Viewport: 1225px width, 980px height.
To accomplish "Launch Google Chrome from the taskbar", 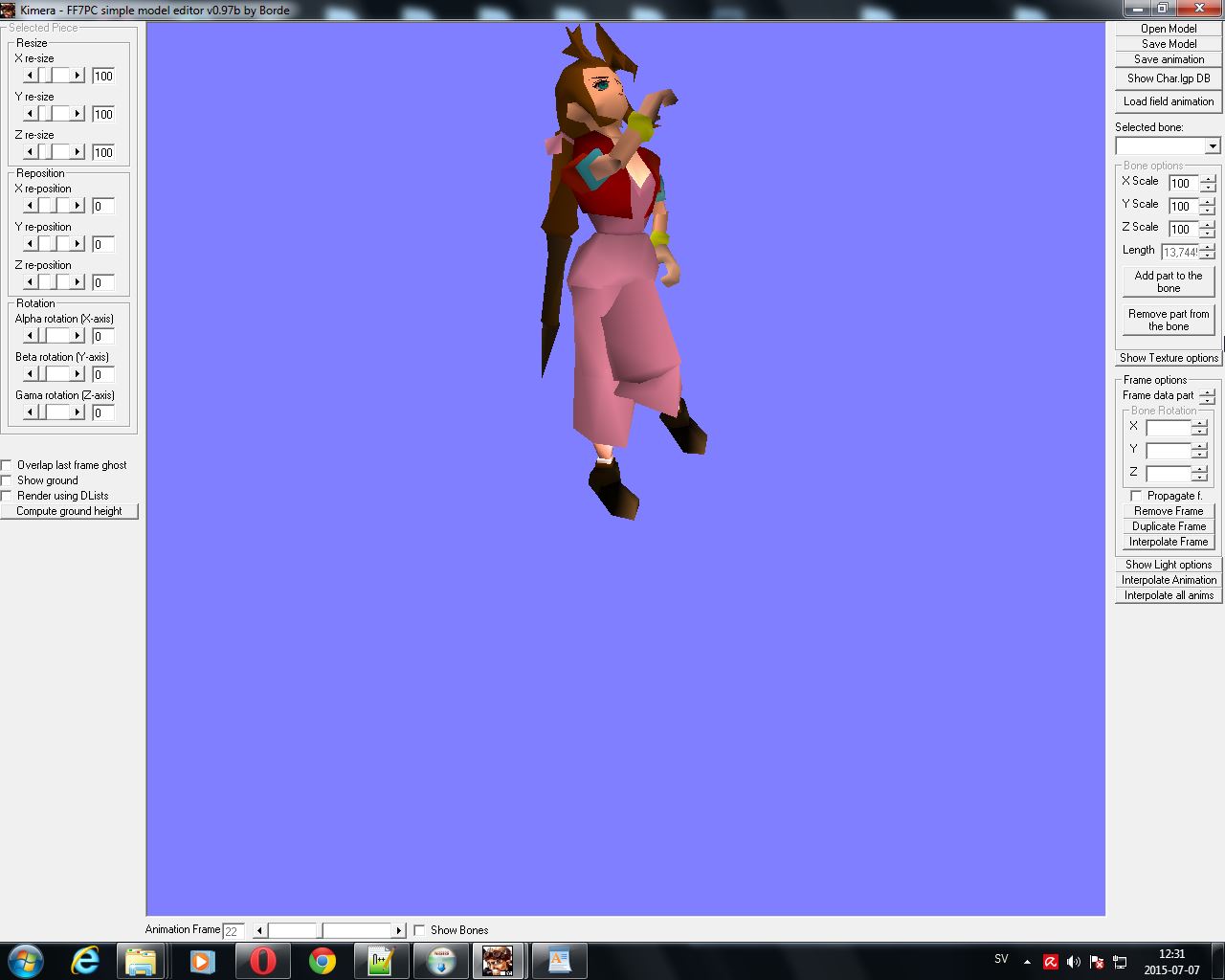I will click(x=323, y=961).
